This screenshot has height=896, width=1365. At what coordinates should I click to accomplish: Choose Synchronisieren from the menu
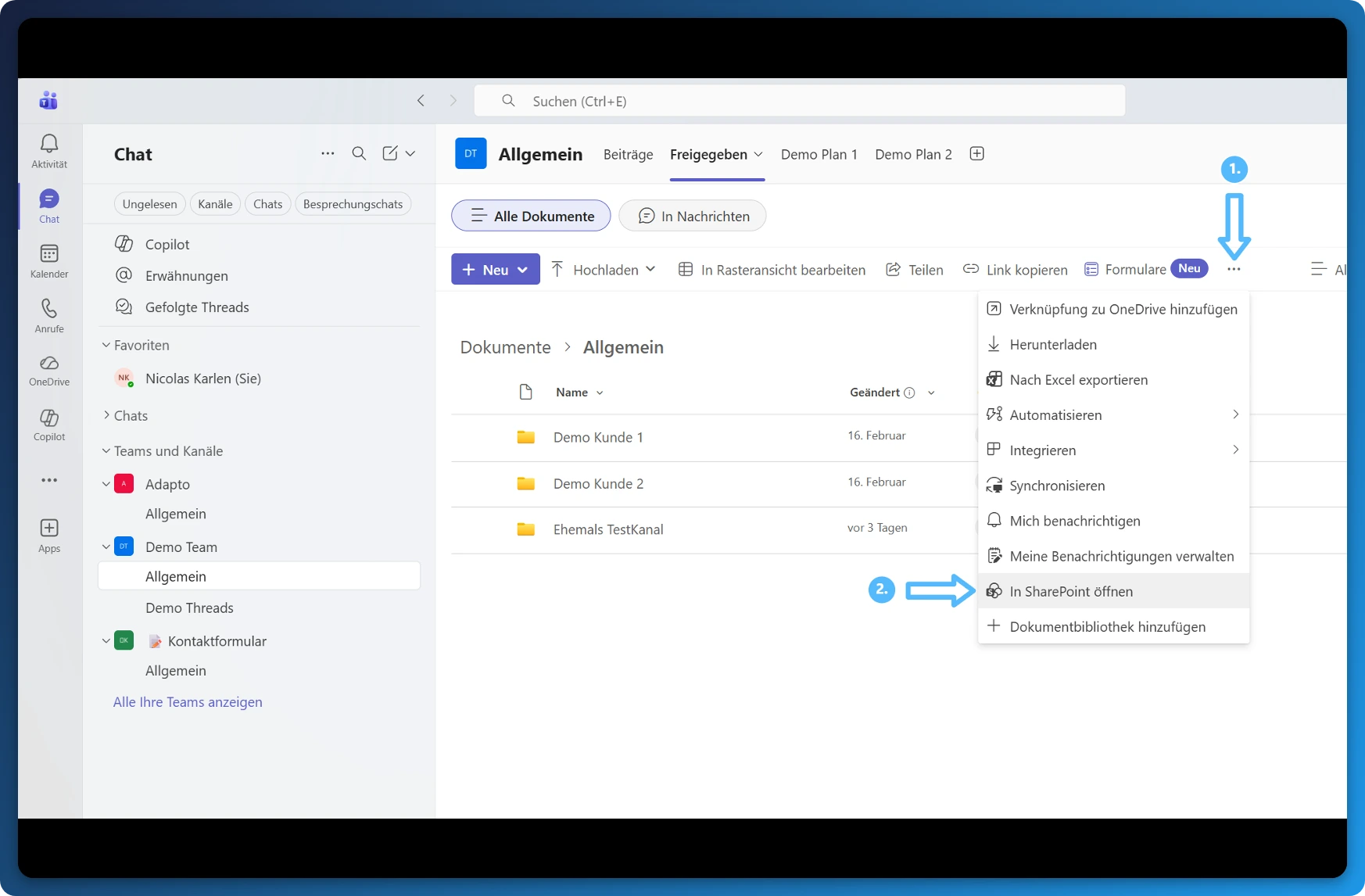[x=1114, y=486]
